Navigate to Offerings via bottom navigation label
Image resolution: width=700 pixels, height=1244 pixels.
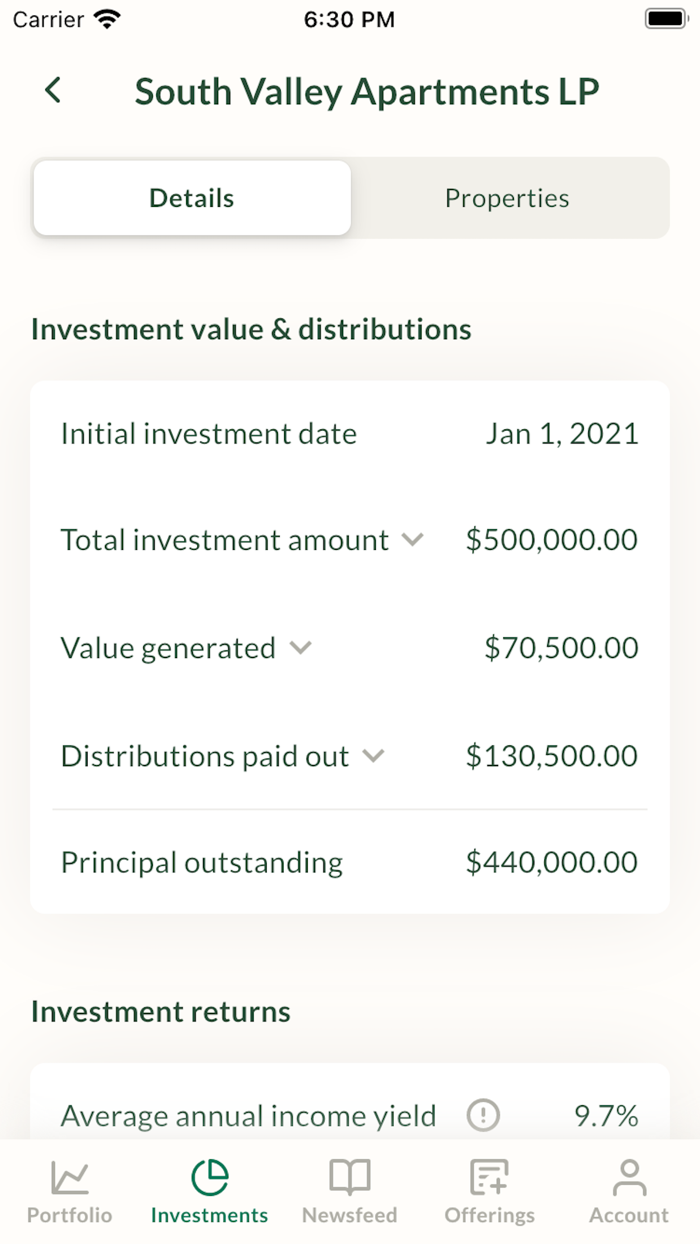[x=489, y=1215]
